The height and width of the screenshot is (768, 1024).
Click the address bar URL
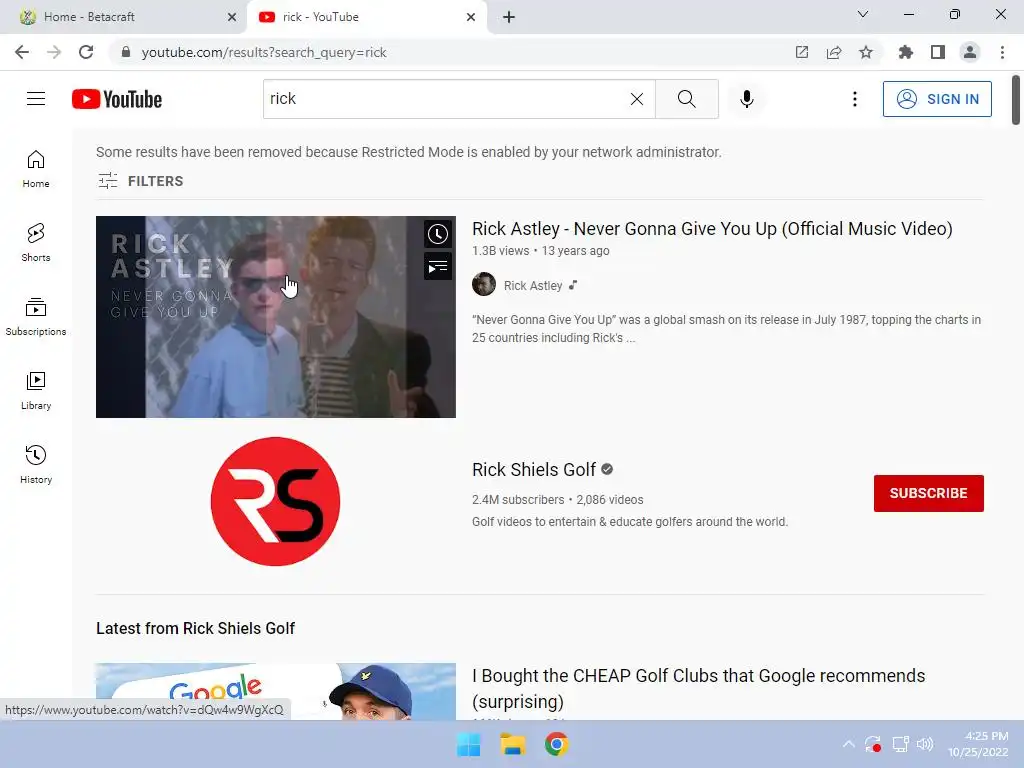(264, 52)
